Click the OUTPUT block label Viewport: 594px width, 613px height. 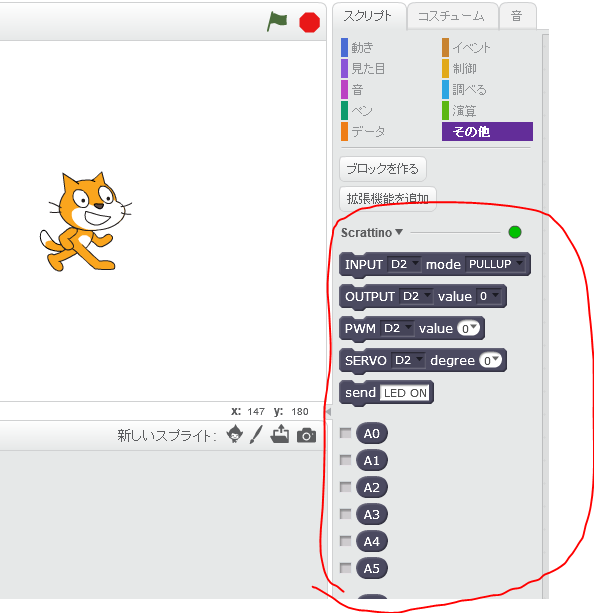tap(370, 297)
